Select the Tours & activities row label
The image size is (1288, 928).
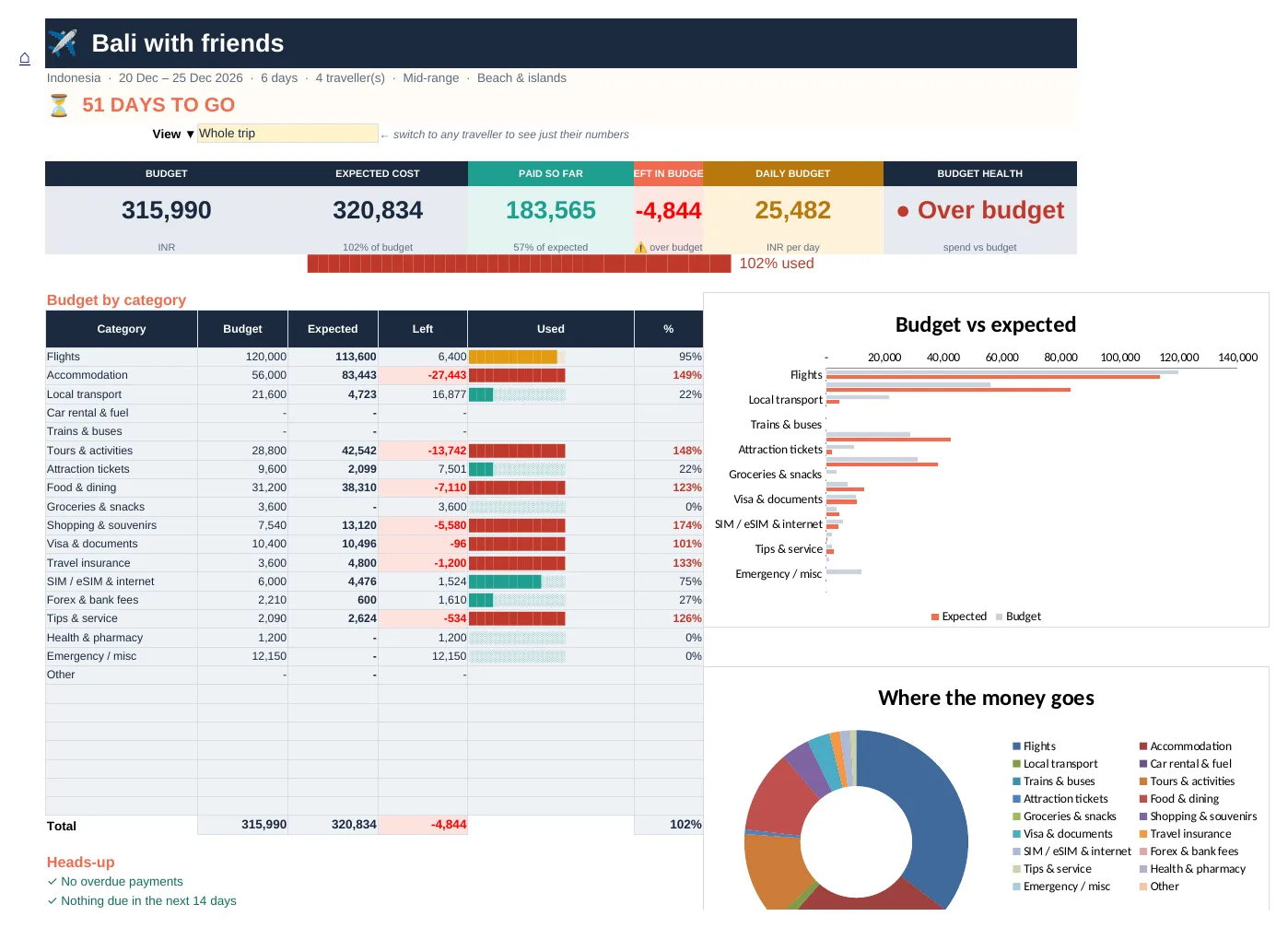[89, 451]
